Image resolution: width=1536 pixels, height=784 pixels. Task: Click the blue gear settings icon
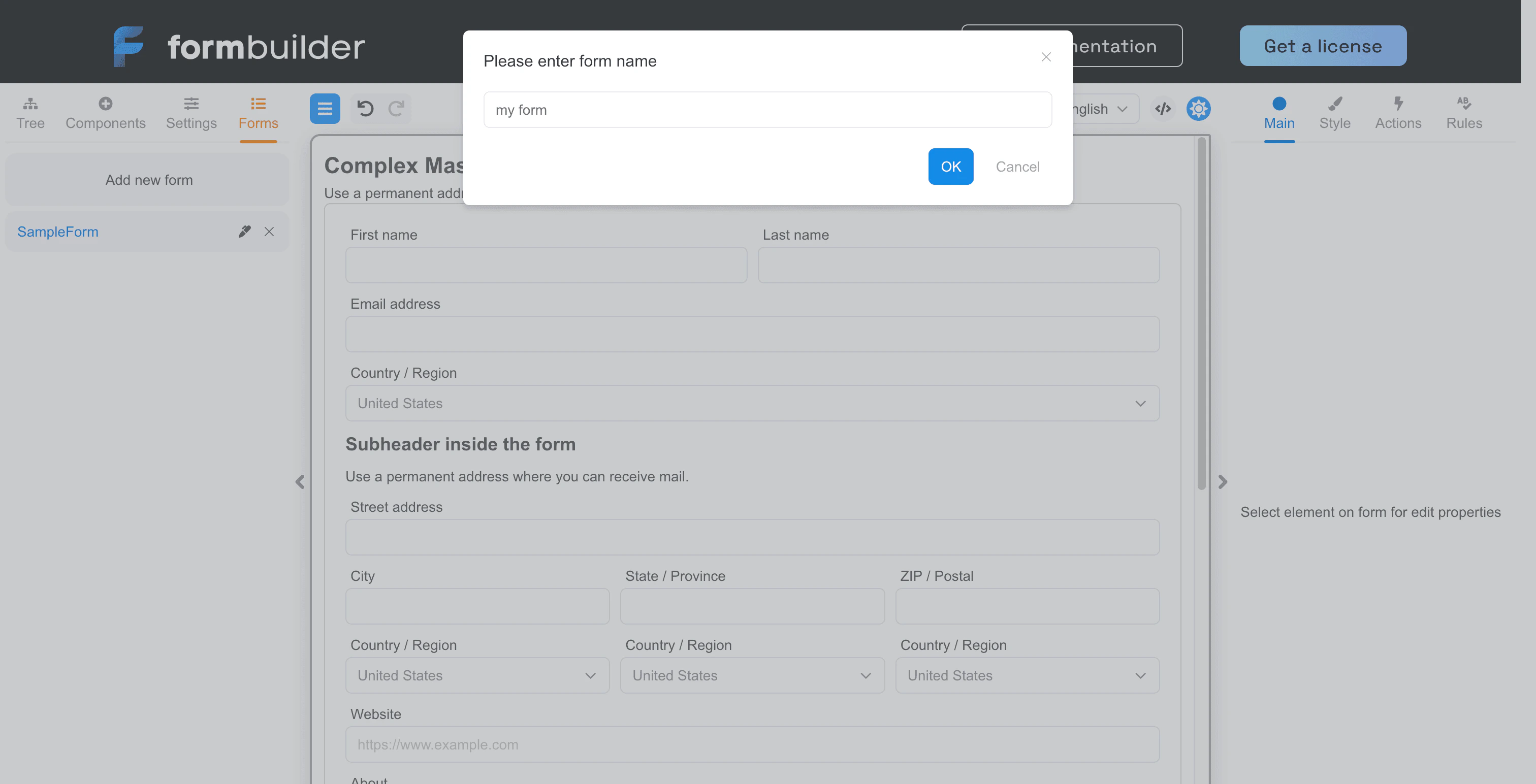click(x=1199, y=109)
